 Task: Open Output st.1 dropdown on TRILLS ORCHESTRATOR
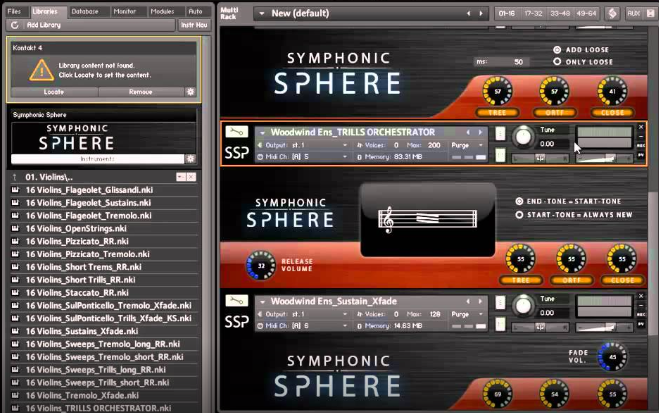click(x=345, y=145)
